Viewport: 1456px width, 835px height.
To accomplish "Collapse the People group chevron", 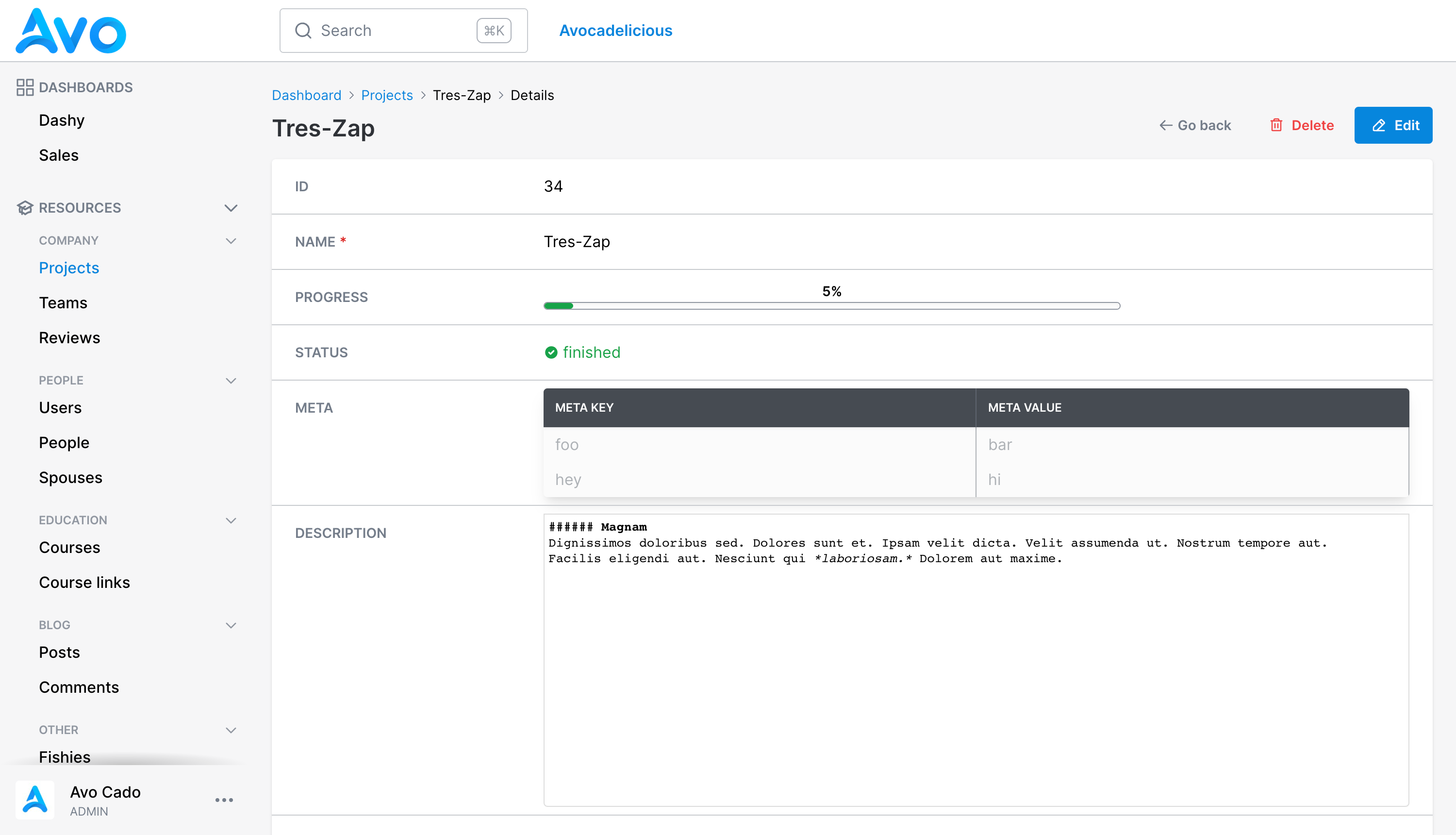I will pyautogui.click(x=231, y=381).
